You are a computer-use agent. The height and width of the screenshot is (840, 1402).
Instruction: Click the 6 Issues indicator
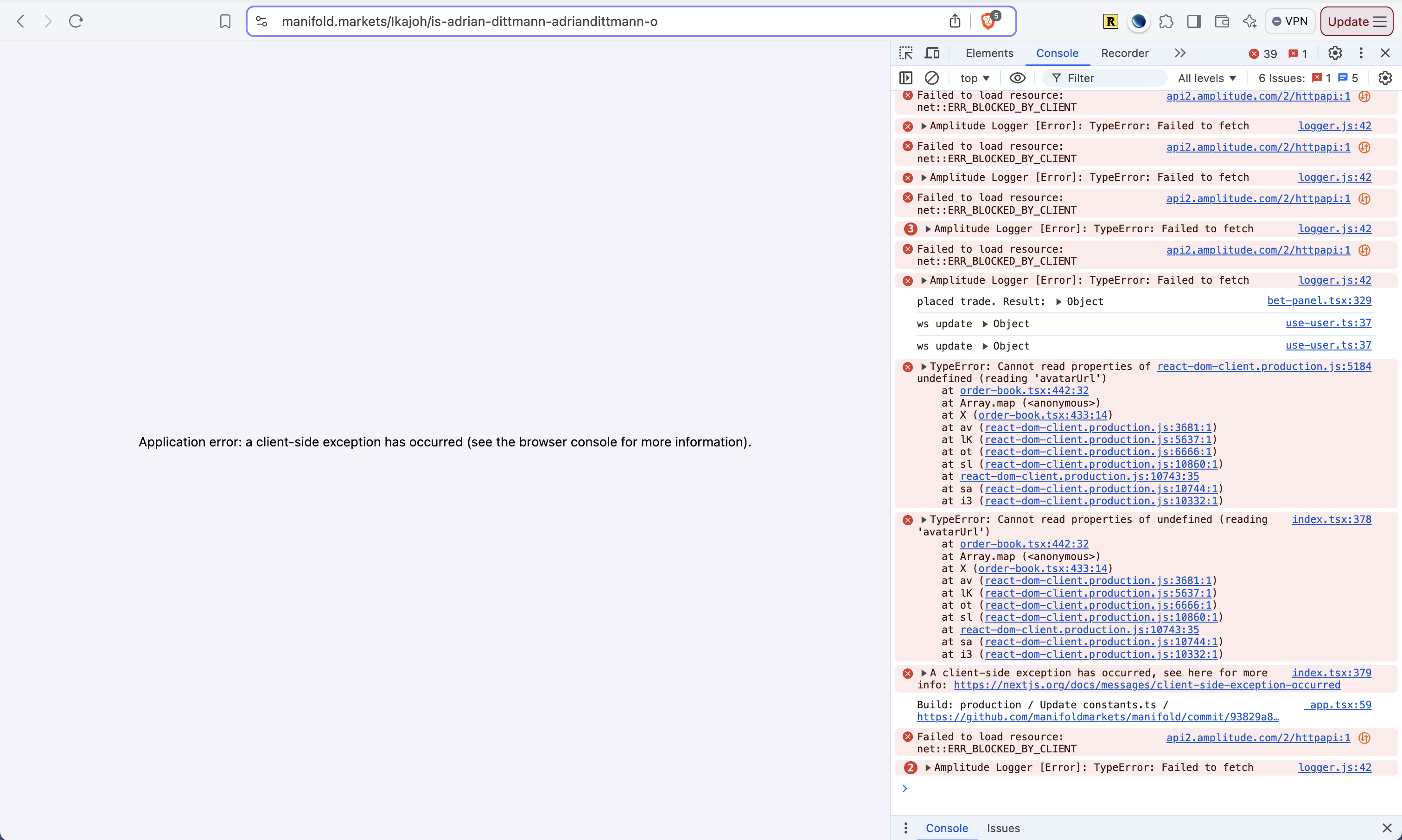pyautogui.click(x=1308, y=78)
